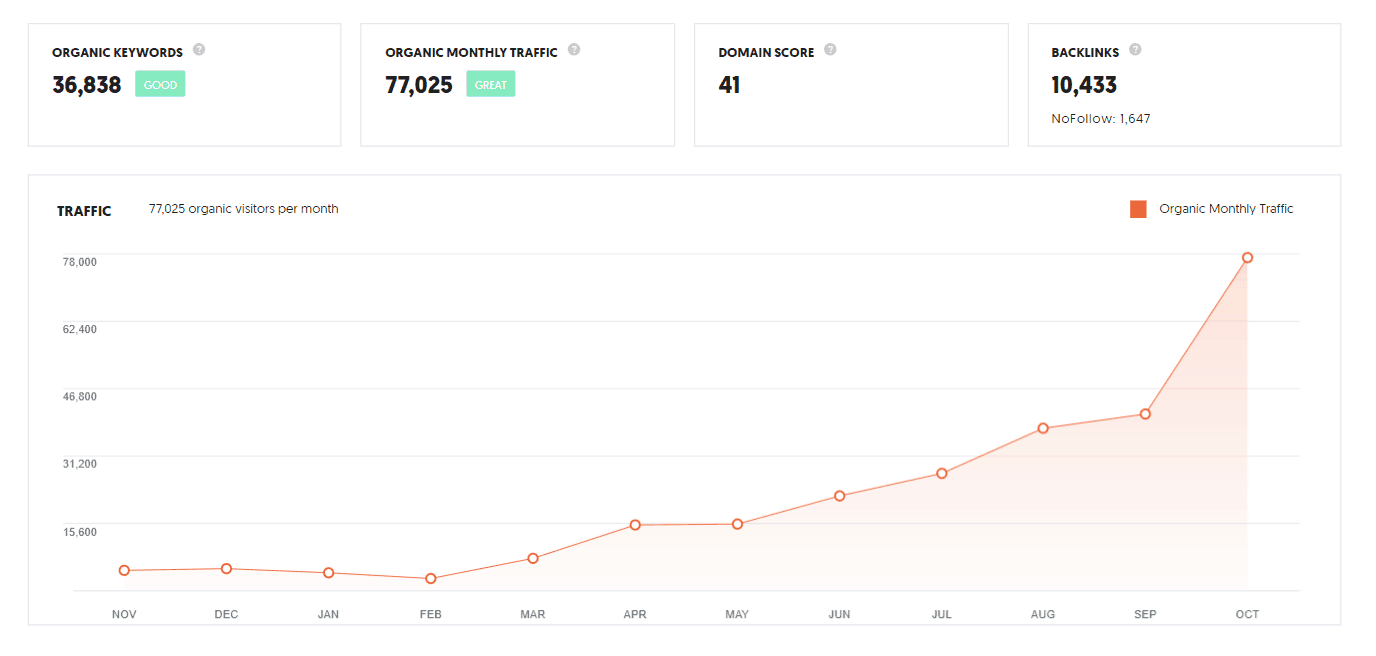The width and height of the screenshot is (1376, 656).
Task: Click the DEC x-axis month label
Action: coord(227,614)
